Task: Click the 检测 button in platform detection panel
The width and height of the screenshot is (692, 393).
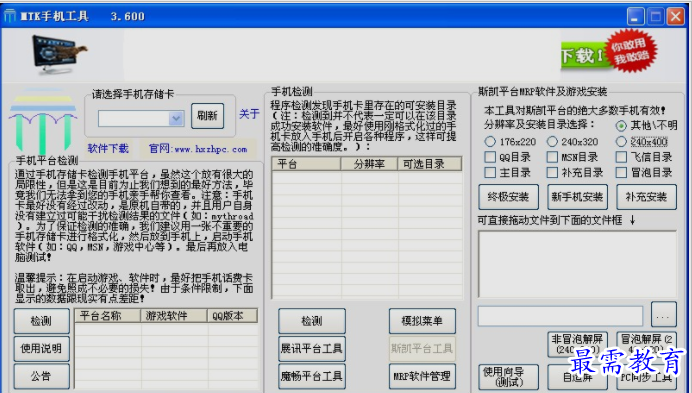Action: [41, 321]
